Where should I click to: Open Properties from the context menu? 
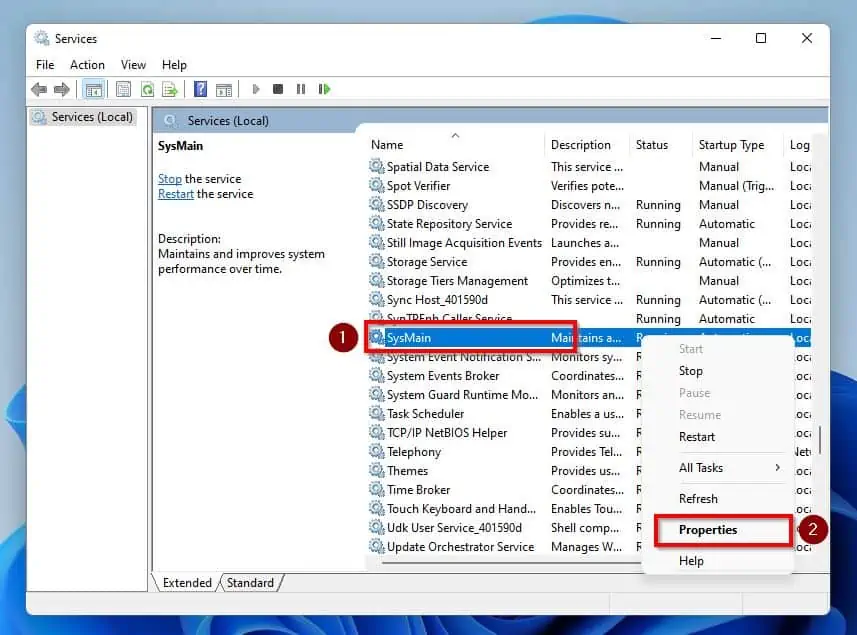point(708,530)
